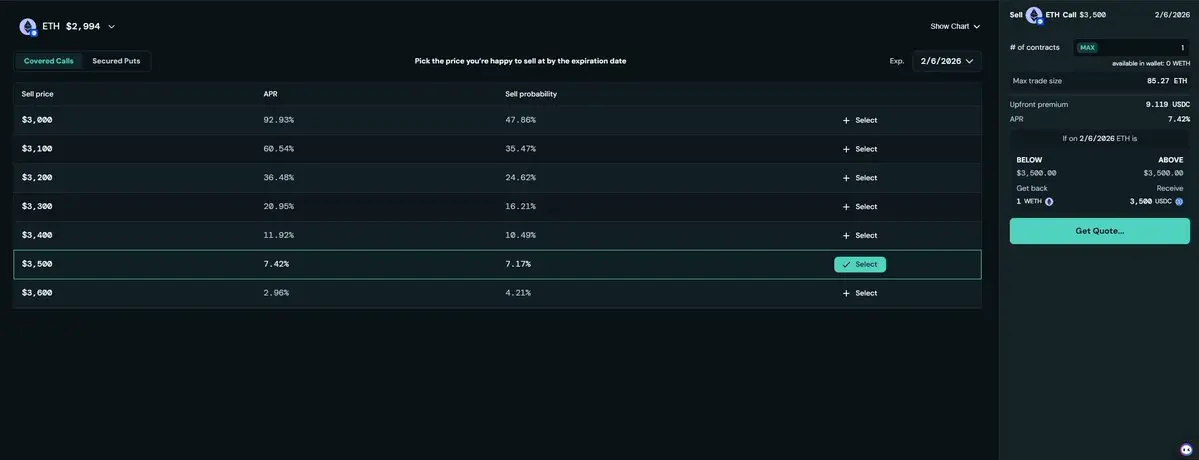The image size is (1199, 460).
Task: Switch to the Covered Calls tab
Action: (49, 61)
